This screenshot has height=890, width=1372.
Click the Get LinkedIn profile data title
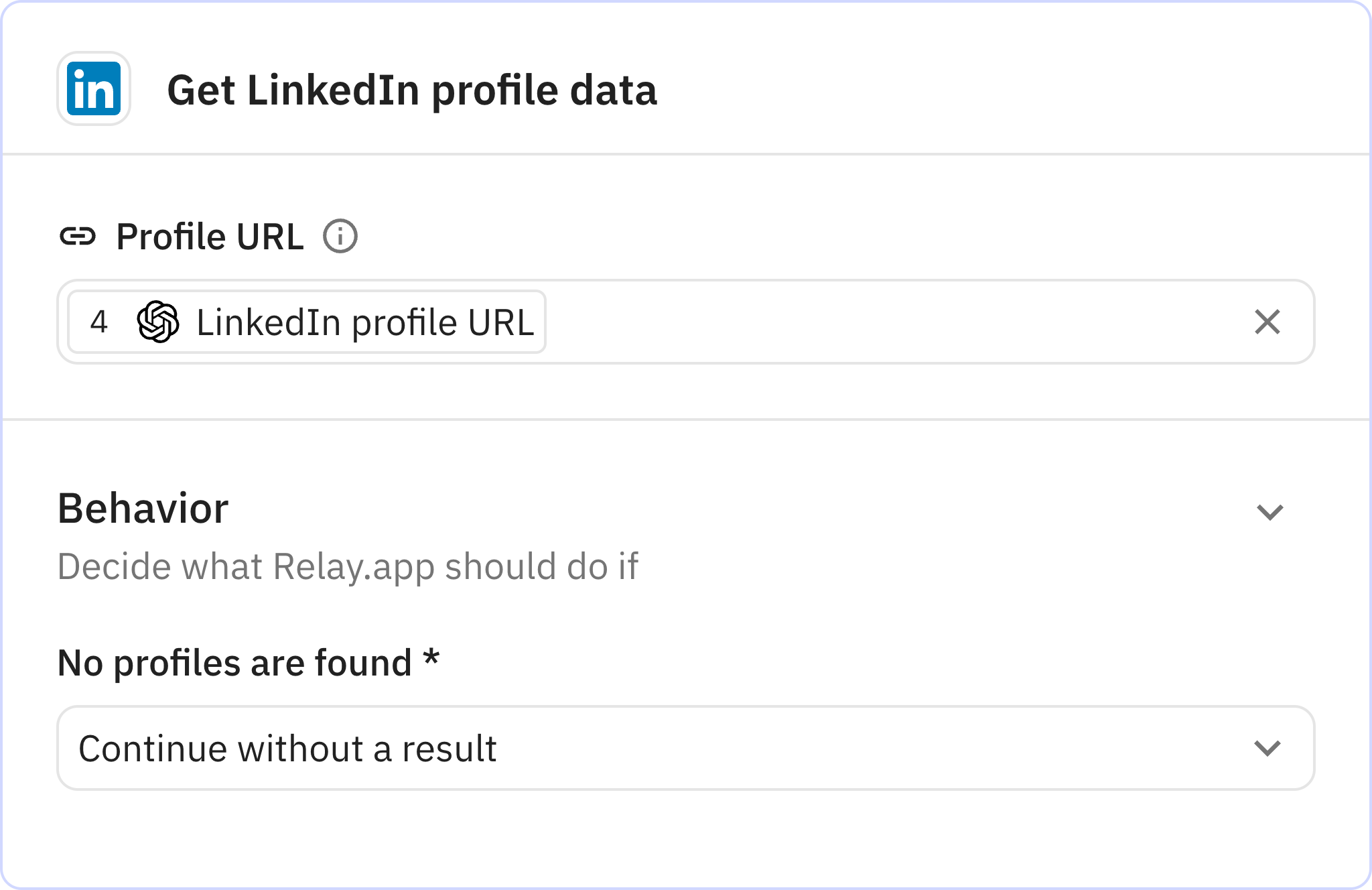pyautogui.click(x=412, y=92)
